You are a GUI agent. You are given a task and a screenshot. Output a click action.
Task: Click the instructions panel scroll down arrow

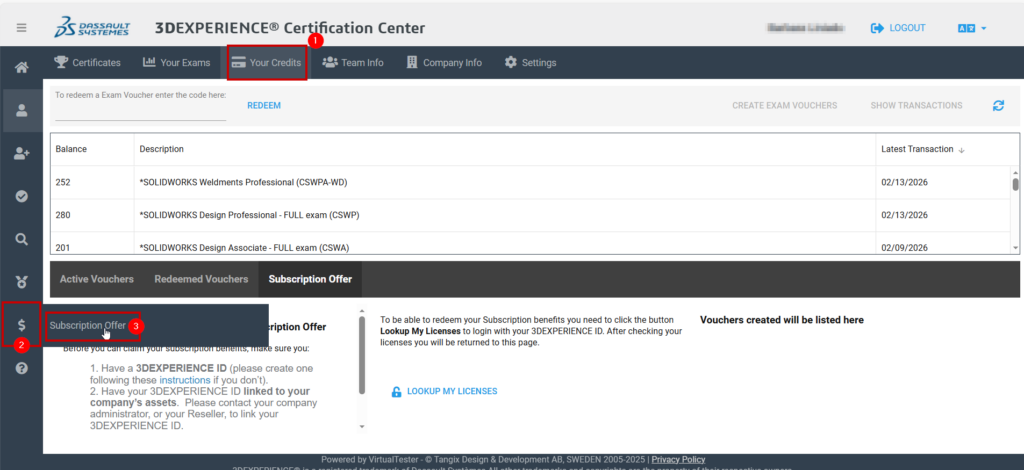pyautogui.click(x=362, y=426)
